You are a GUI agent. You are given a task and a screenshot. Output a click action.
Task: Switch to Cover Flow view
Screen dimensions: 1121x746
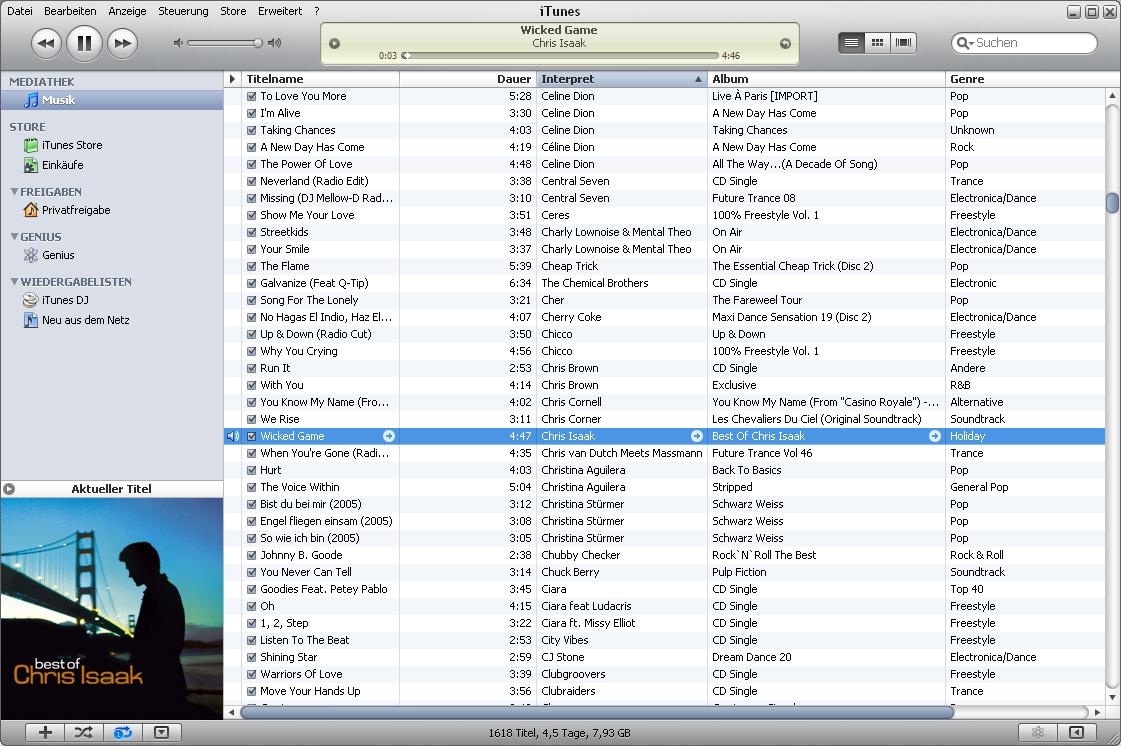(x=904, y=43)
